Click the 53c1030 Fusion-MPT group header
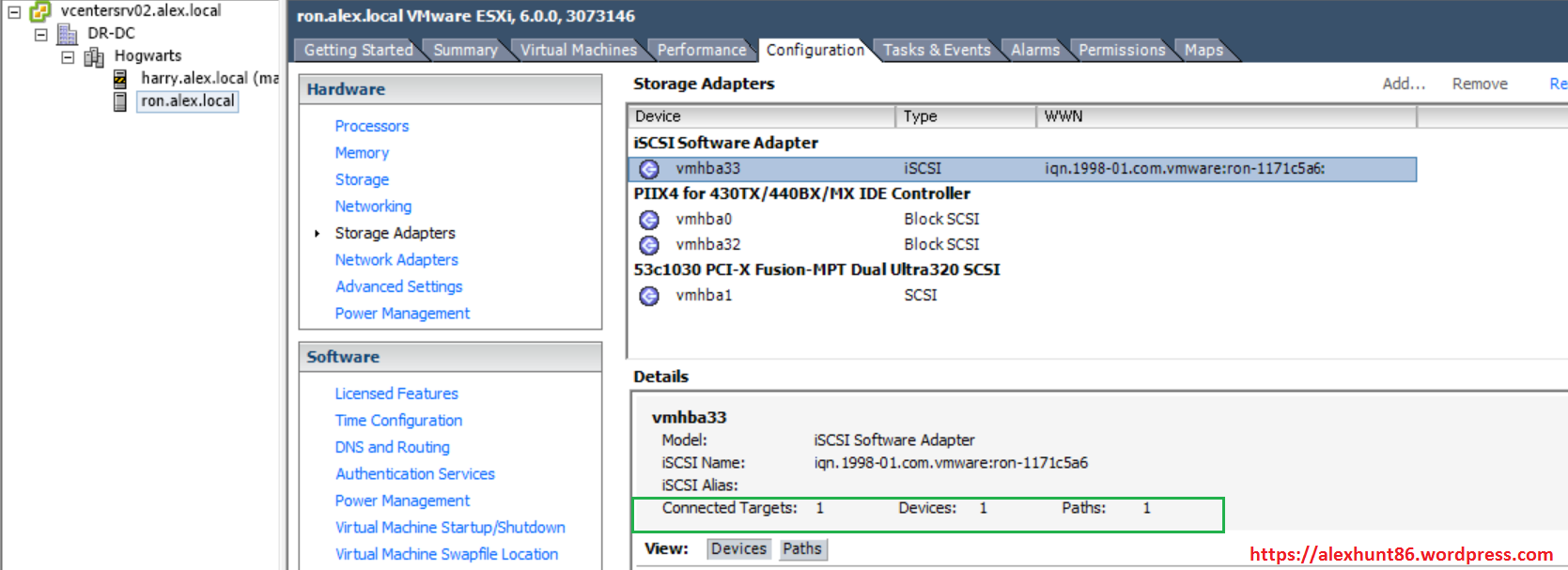This screenshot has height=570, width=1568. click(816, 270)
